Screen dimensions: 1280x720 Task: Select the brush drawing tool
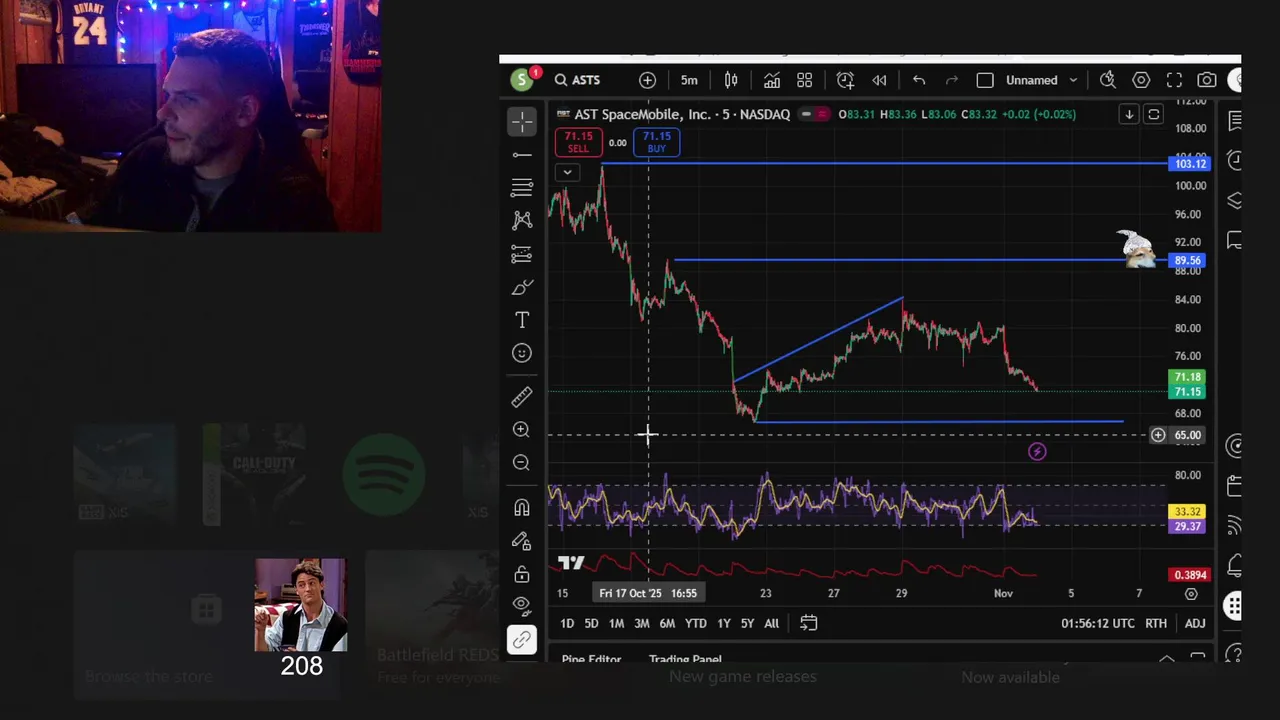522,287
